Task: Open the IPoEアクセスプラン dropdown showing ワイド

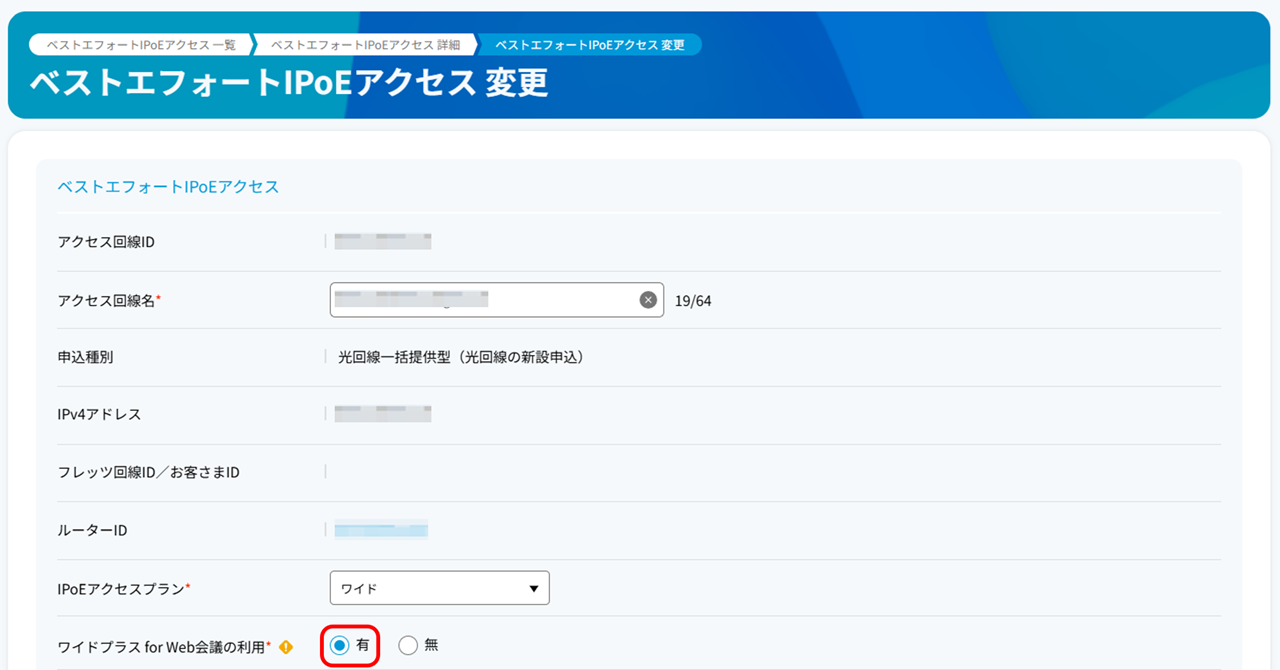Action: tap(440, 588)
